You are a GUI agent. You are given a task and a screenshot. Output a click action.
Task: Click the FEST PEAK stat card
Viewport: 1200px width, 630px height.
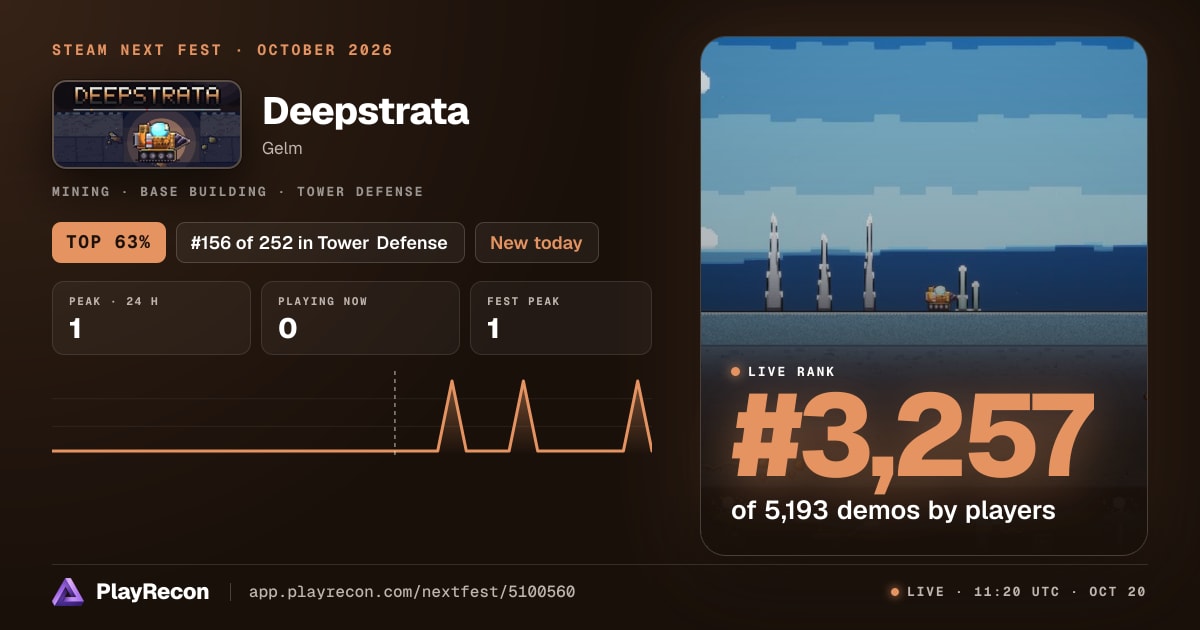[x=561, y=318]
